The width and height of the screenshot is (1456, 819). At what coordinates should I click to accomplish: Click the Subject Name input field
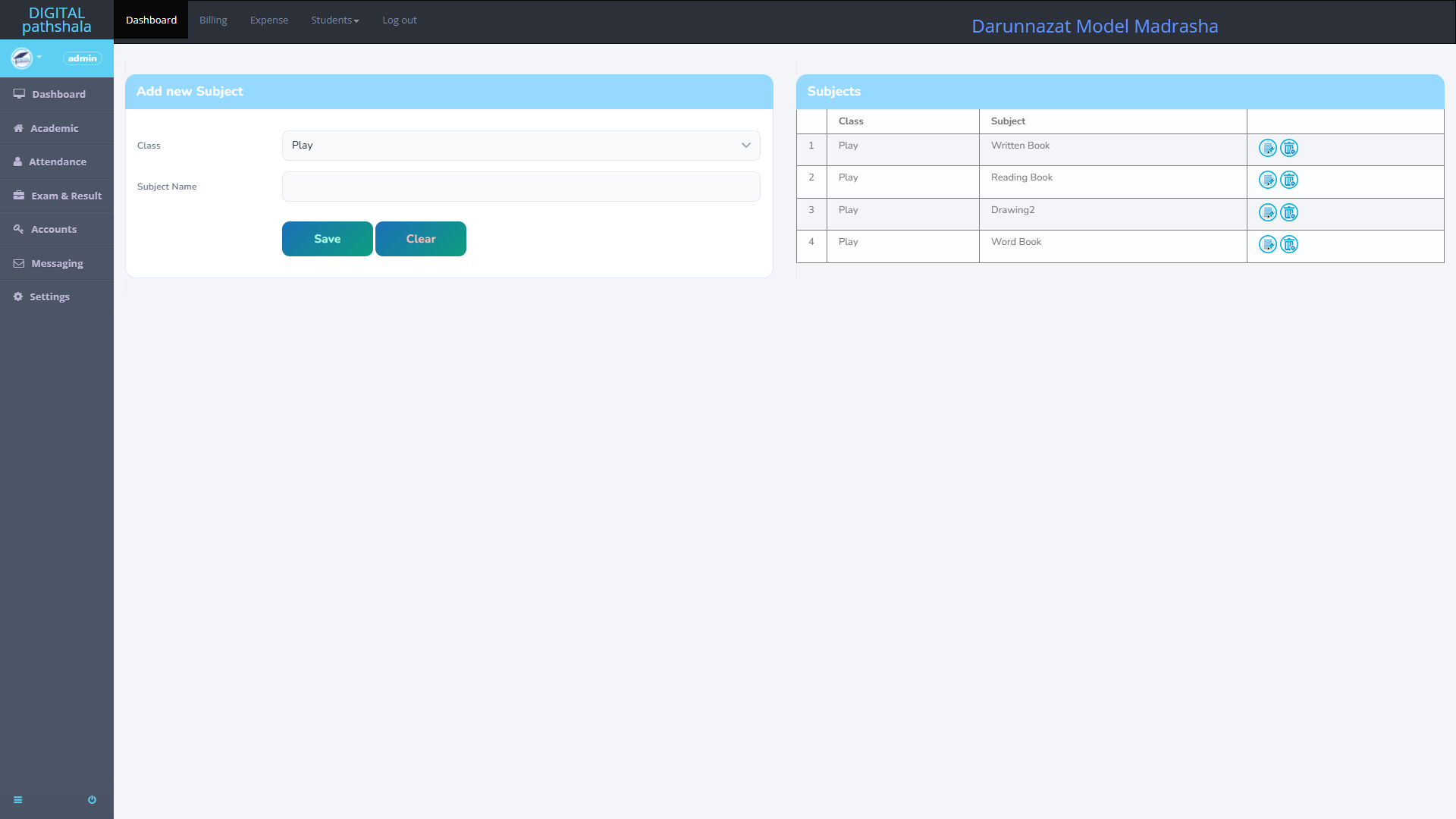click(x=521, y=187)
